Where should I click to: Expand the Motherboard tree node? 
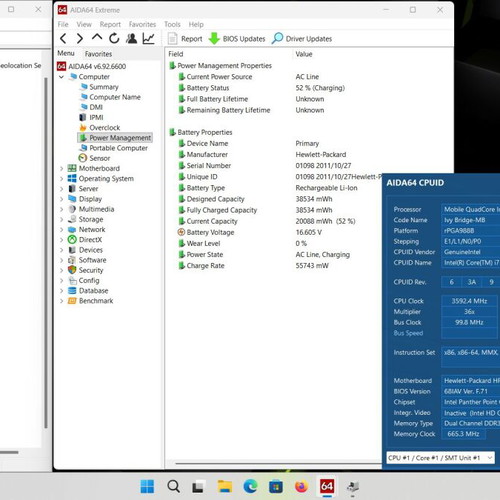pos(61,169)
